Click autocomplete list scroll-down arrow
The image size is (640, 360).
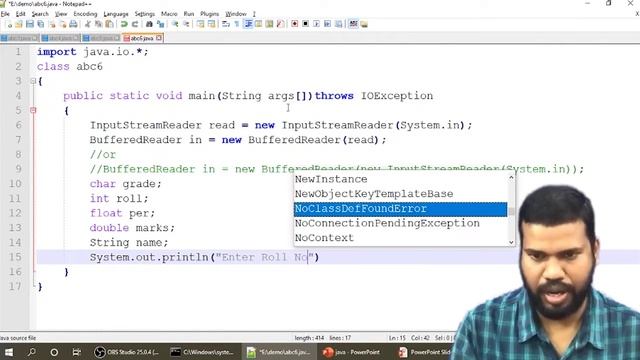pyautogui.click(x=511, y=242)
